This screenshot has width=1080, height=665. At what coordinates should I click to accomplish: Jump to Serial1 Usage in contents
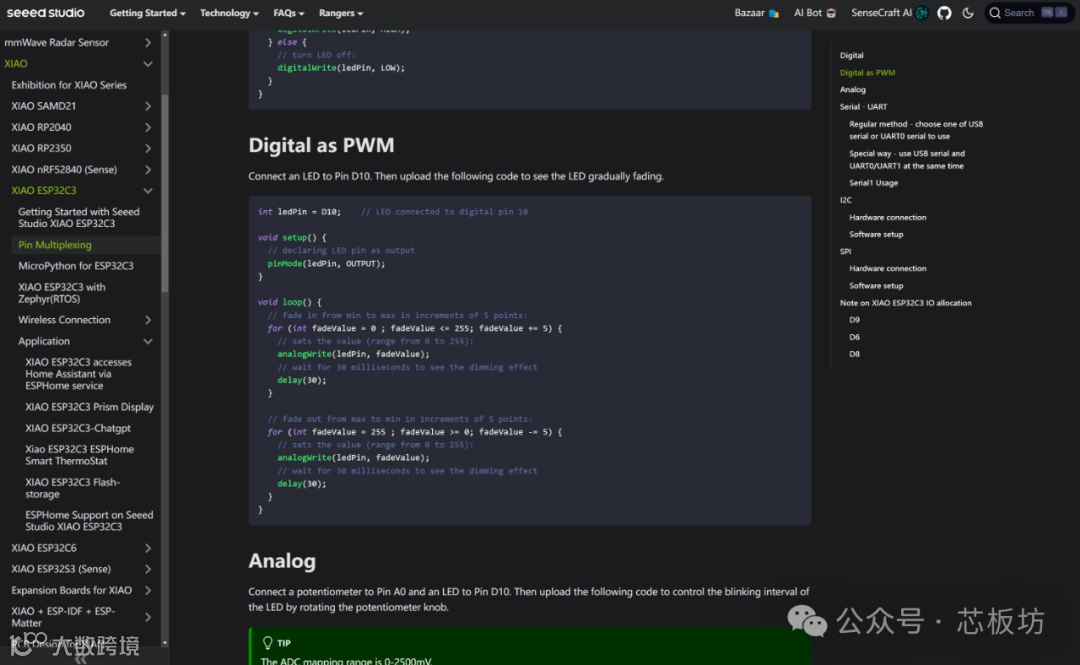(x=873, y=183)
